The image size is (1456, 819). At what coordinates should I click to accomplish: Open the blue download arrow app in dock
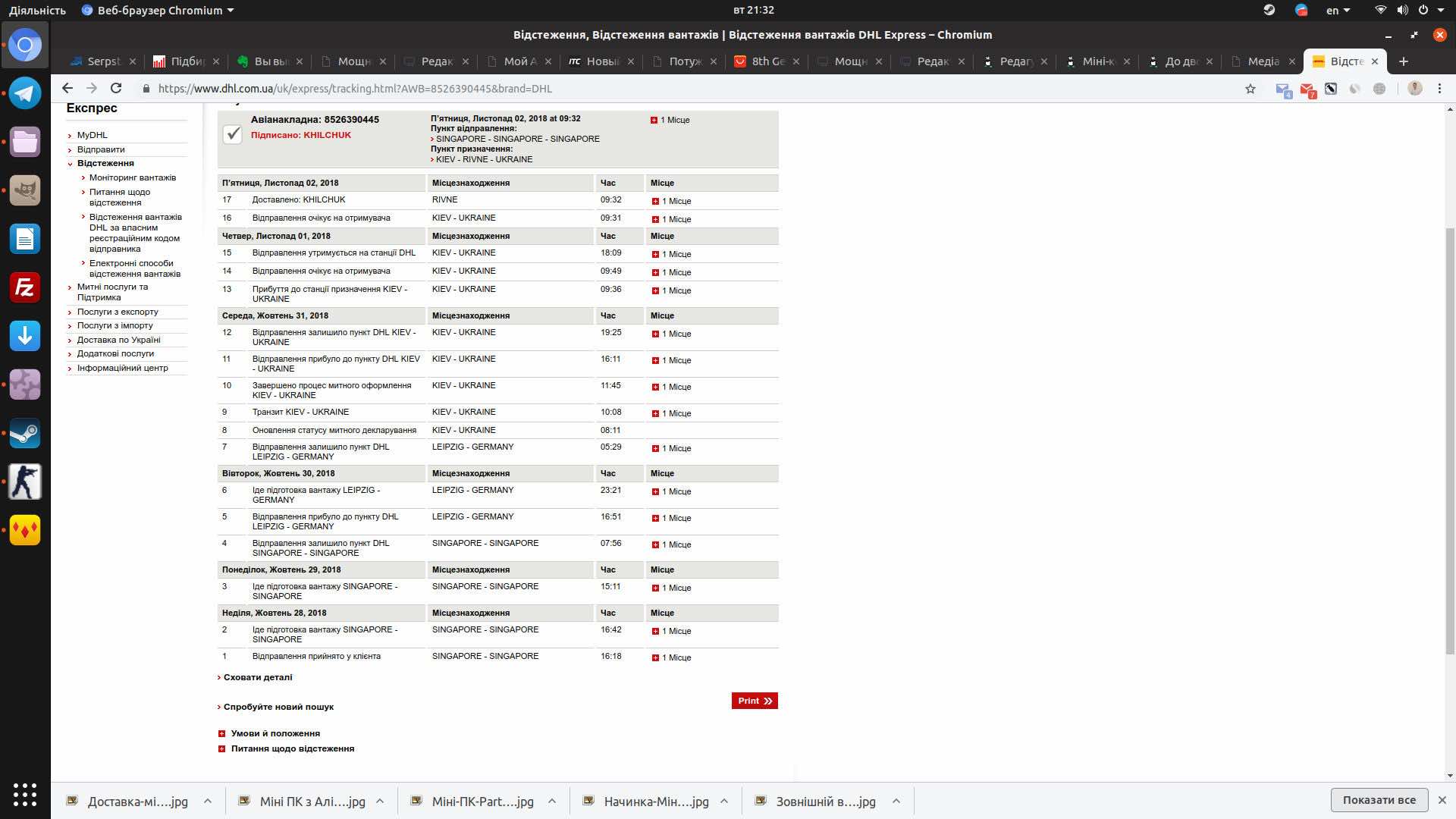click(x=25, y=336)
